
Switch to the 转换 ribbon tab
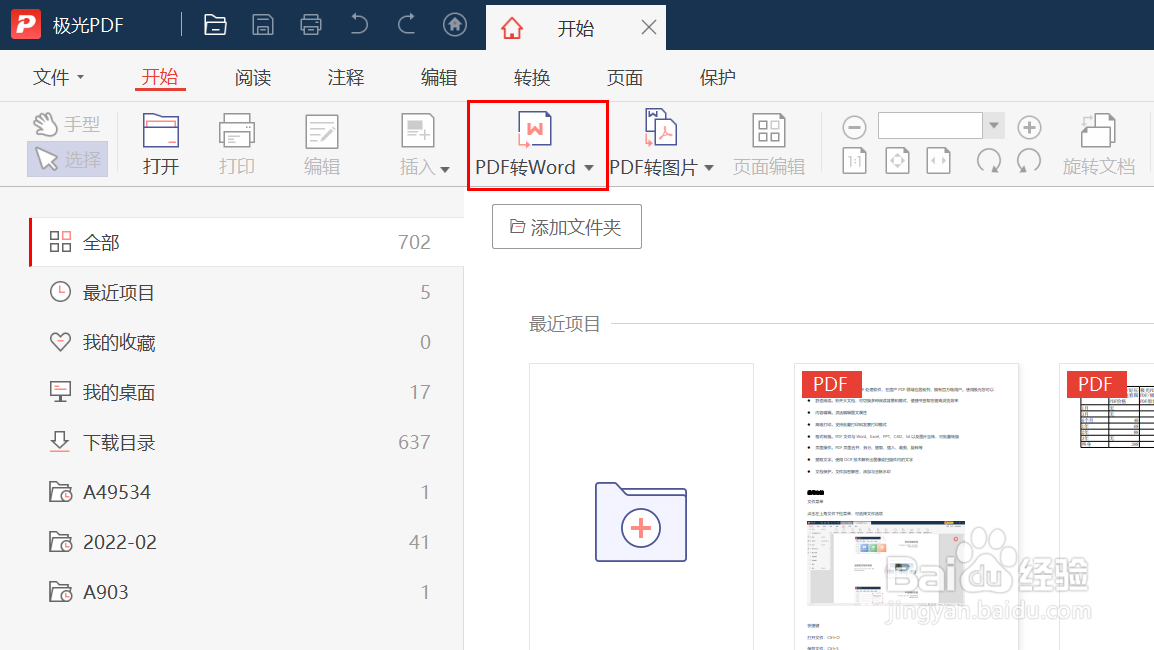coord(531,77)
